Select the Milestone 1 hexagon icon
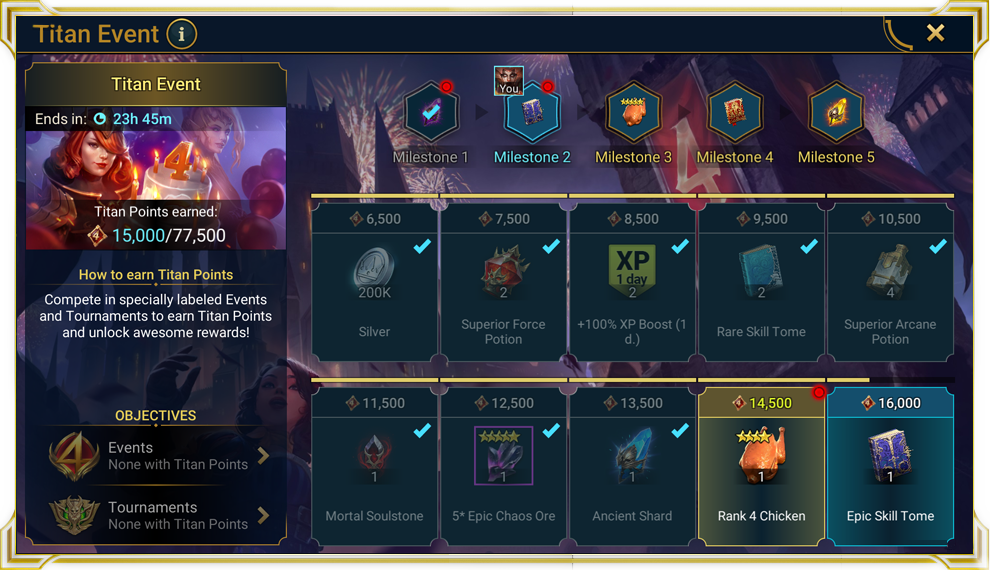The width and height of the screenshot is (990, 570). (x=431, y=113)
